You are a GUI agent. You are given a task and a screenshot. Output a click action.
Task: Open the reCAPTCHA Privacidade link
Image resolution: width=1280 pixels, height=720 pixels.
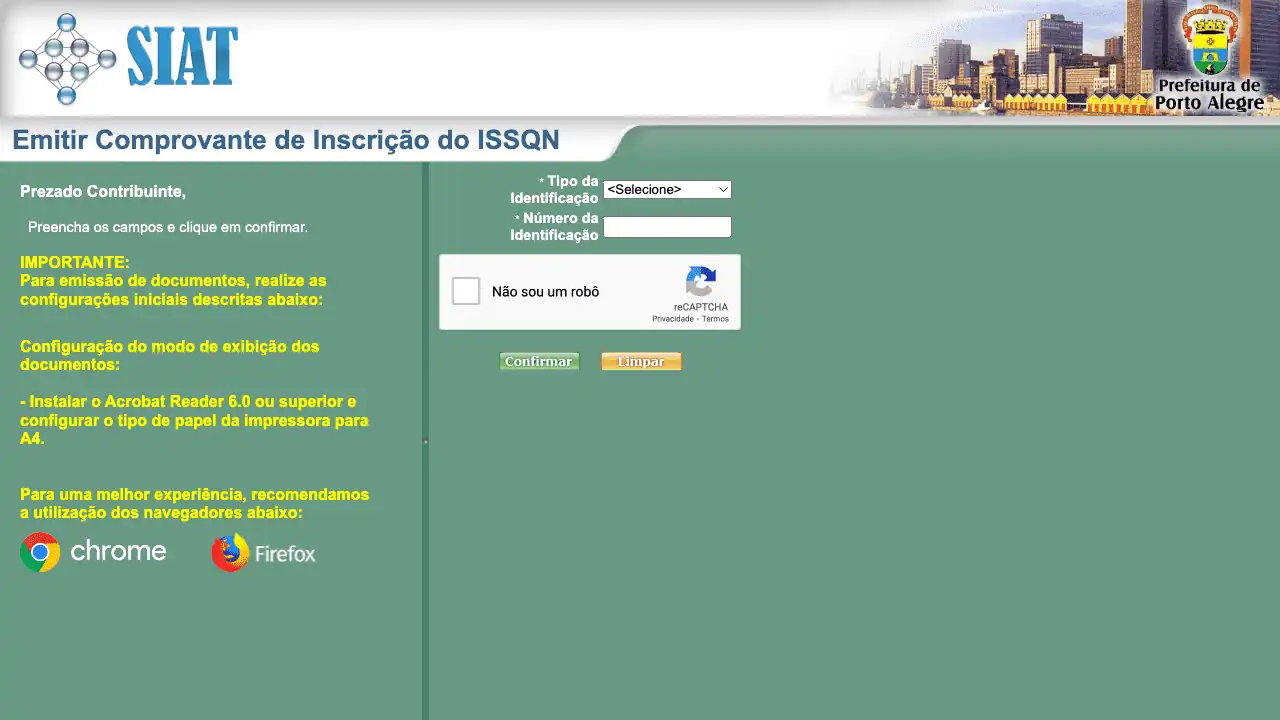click(672, 319)
